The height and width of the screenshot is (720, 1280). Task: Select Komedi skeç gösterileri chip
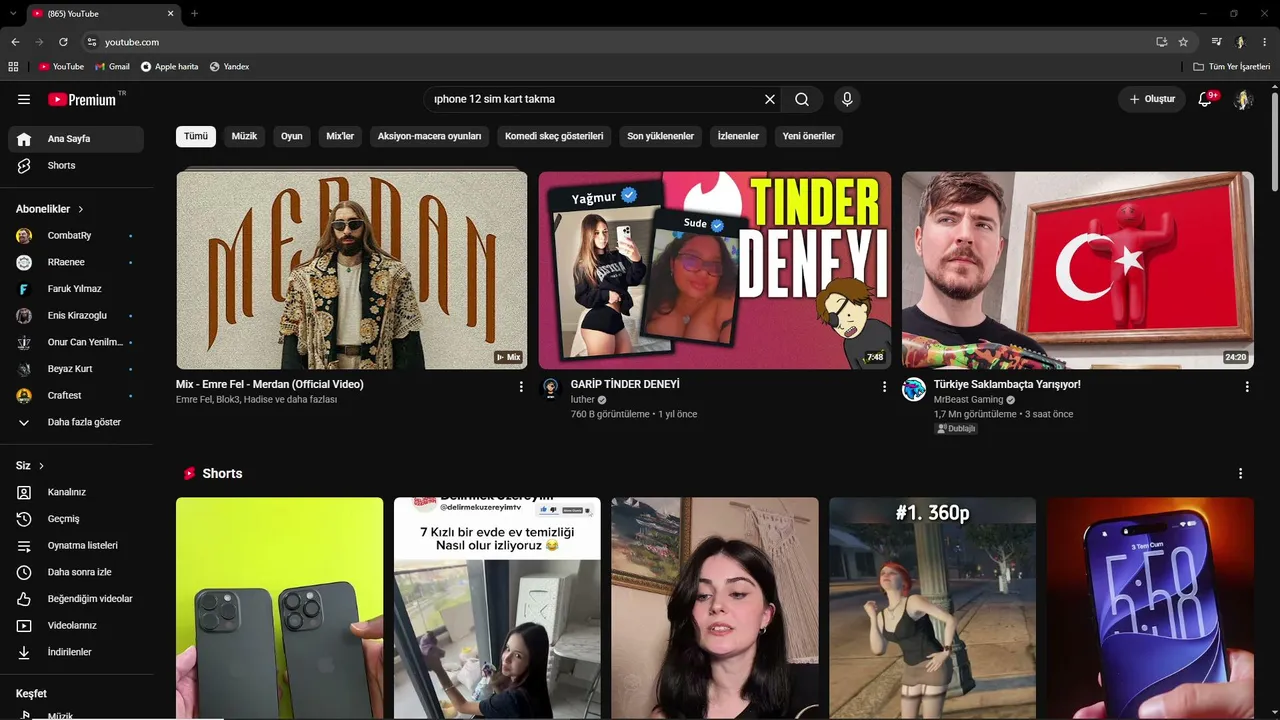[x=554, y=136]
